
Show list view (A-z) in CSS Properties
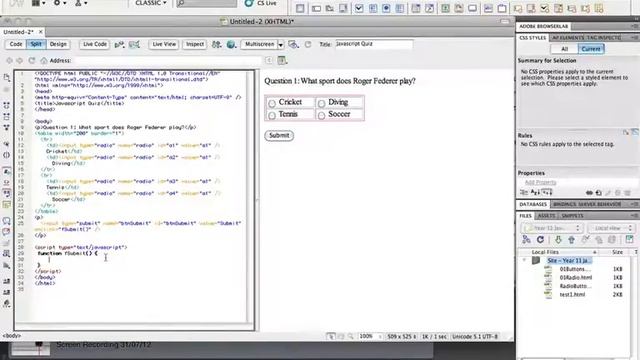(x=535, y=192)
